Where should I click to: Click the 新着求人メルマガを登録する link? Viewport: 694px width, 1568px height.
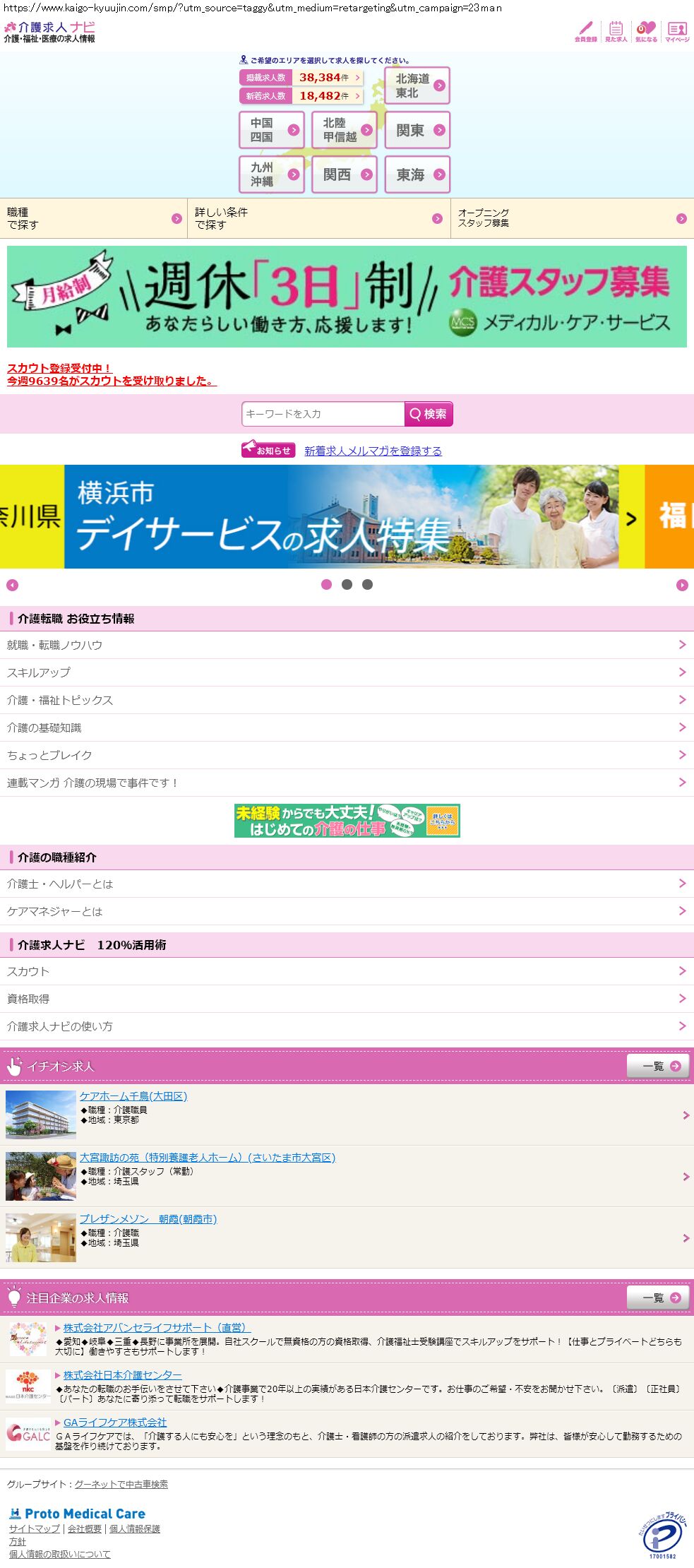tap(373, 451)
